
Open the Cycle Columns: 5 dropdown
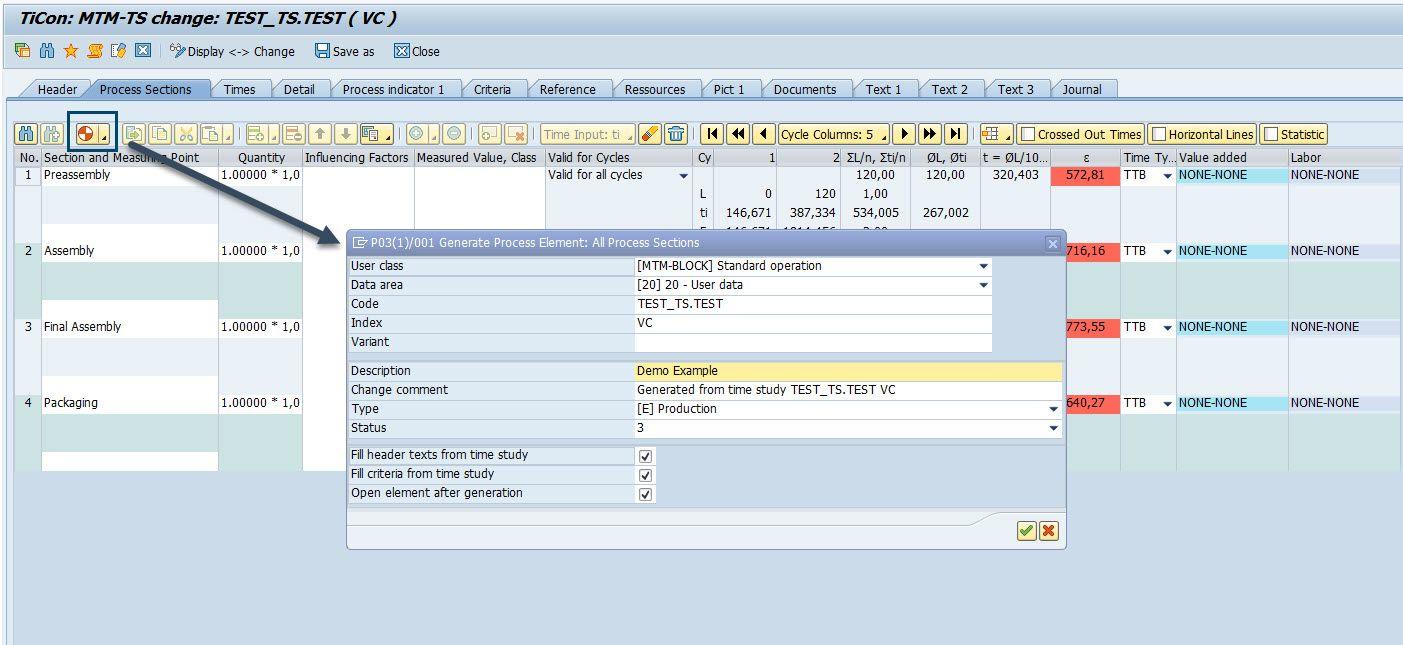[x=833, y=134]
